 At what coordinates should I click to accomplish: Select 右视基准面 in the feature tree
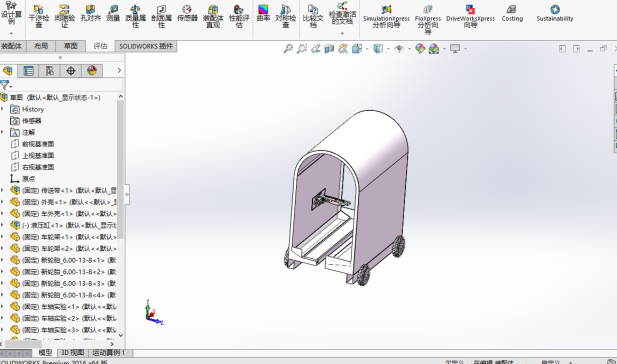(x=38, y=167)
